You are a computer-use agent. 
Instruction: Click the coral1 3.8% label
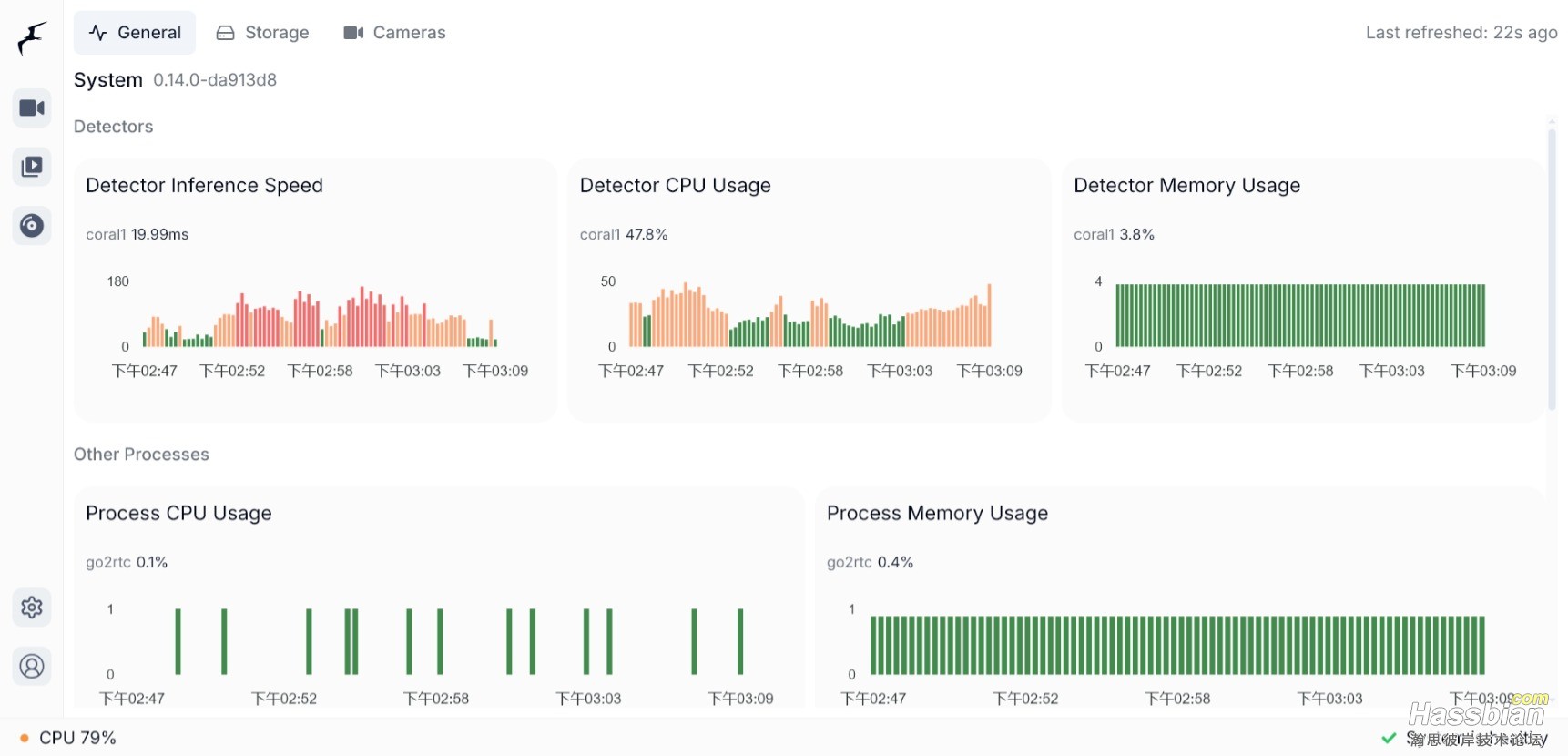1114,235
